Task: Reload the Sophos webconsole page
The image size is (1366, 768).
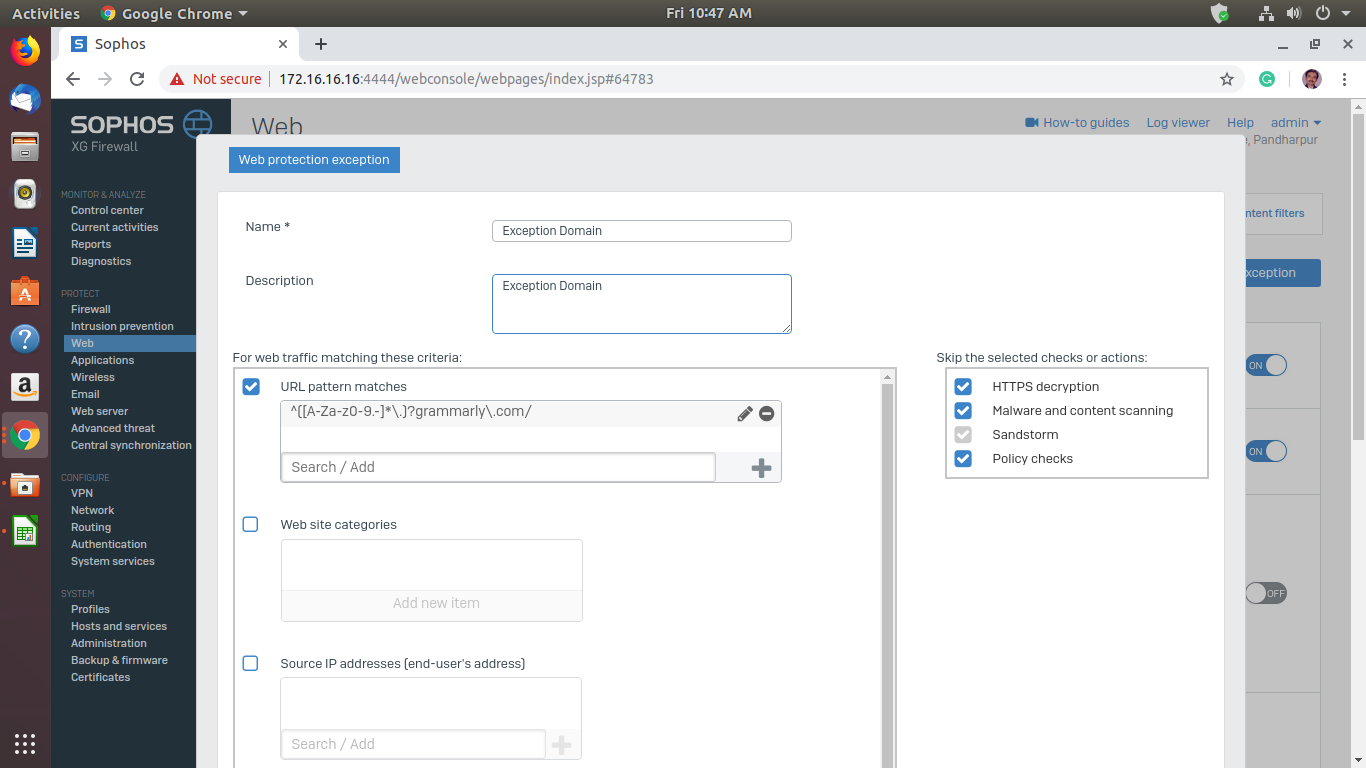Action: click(x=138, y=79)
